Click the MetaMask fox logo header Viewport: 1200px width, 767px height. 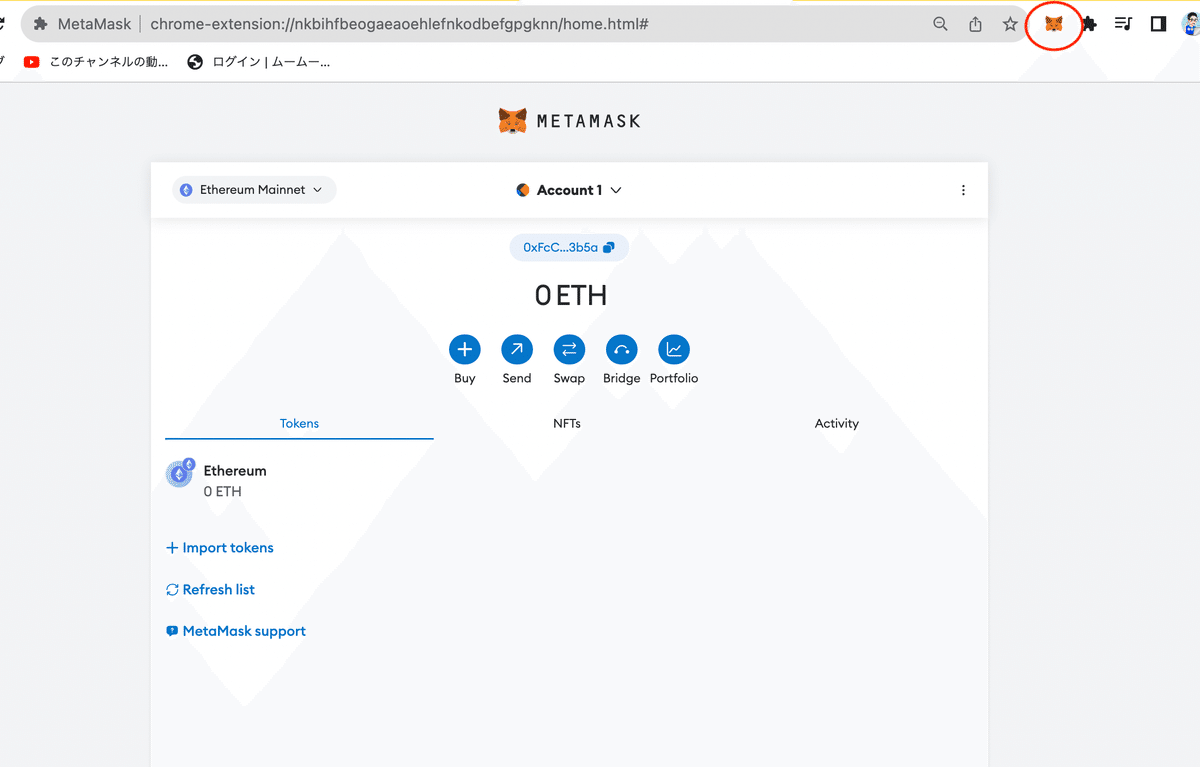coord(513,121)
